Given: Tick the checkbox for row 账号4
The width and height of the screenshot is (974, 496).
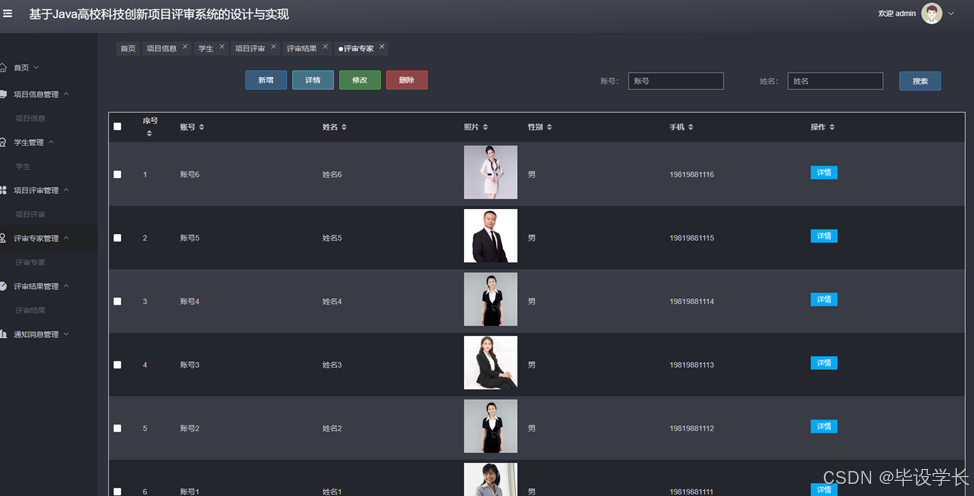Looking at the screenshot, I should 117,301.
